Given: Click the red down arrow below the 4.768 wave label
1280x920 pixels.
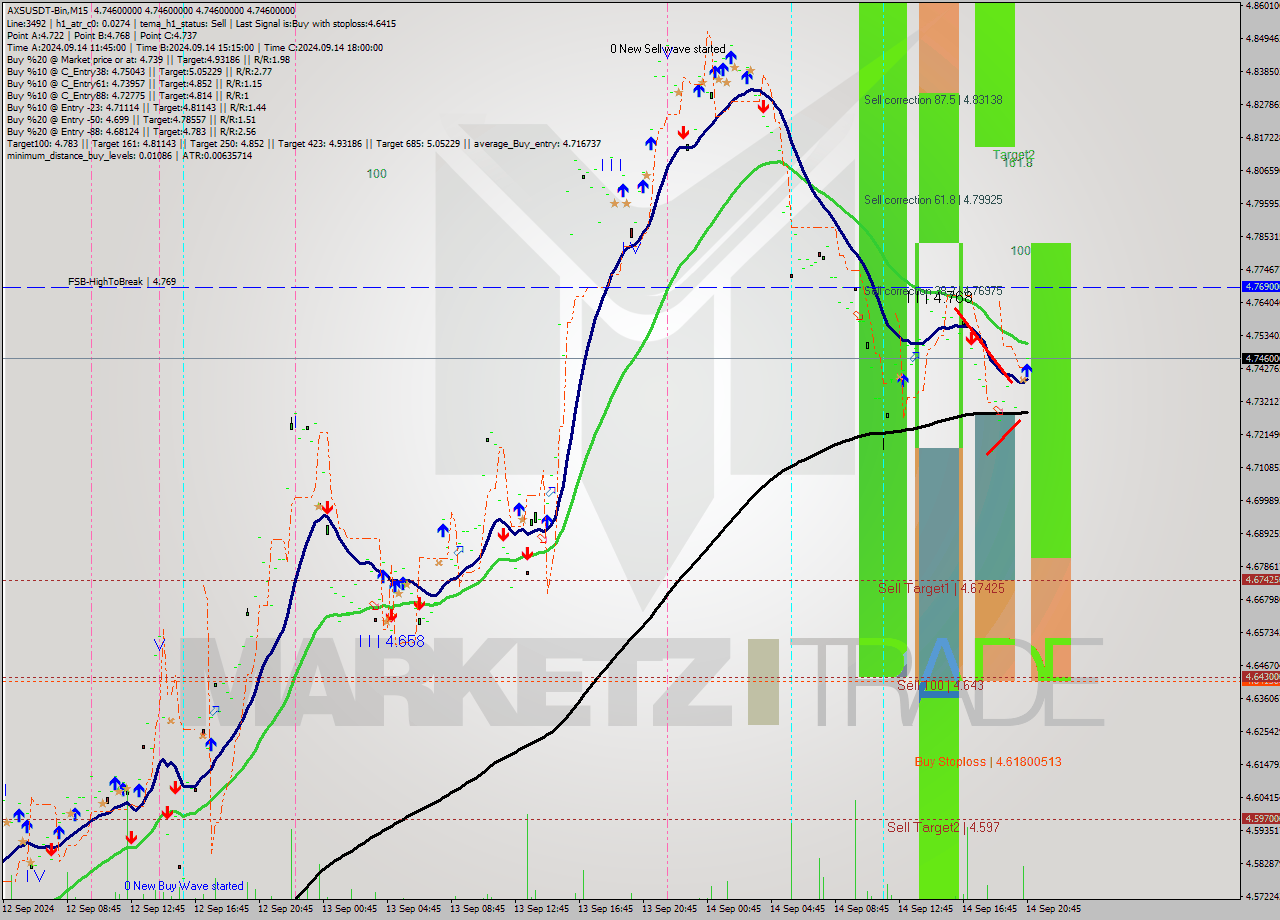Looking at the screenshot, I should pyautogui.click(x=971, y=338).
